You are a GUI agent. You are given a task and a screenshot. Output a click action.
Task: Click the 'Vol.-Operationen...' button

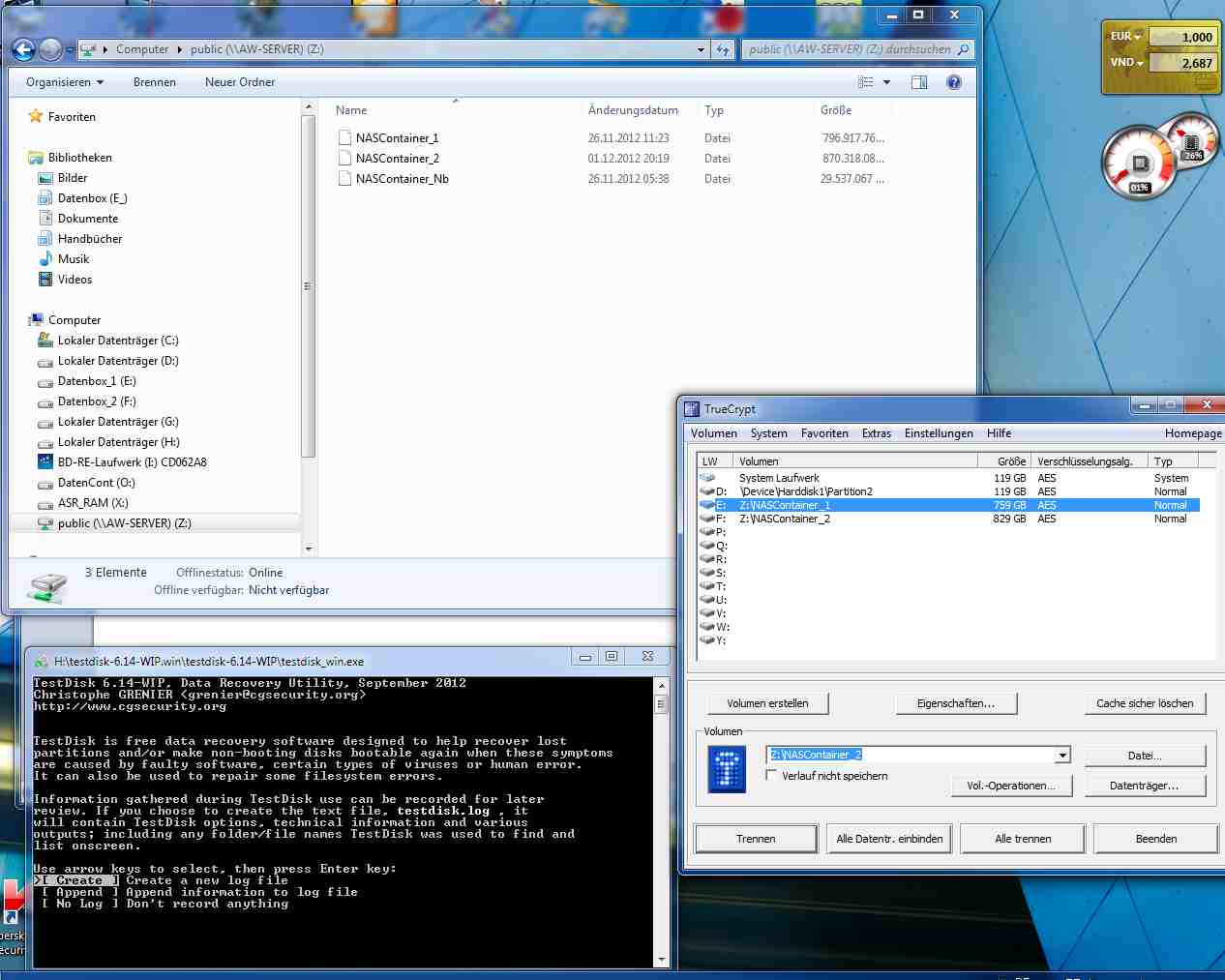click(x=1011, y=786)
